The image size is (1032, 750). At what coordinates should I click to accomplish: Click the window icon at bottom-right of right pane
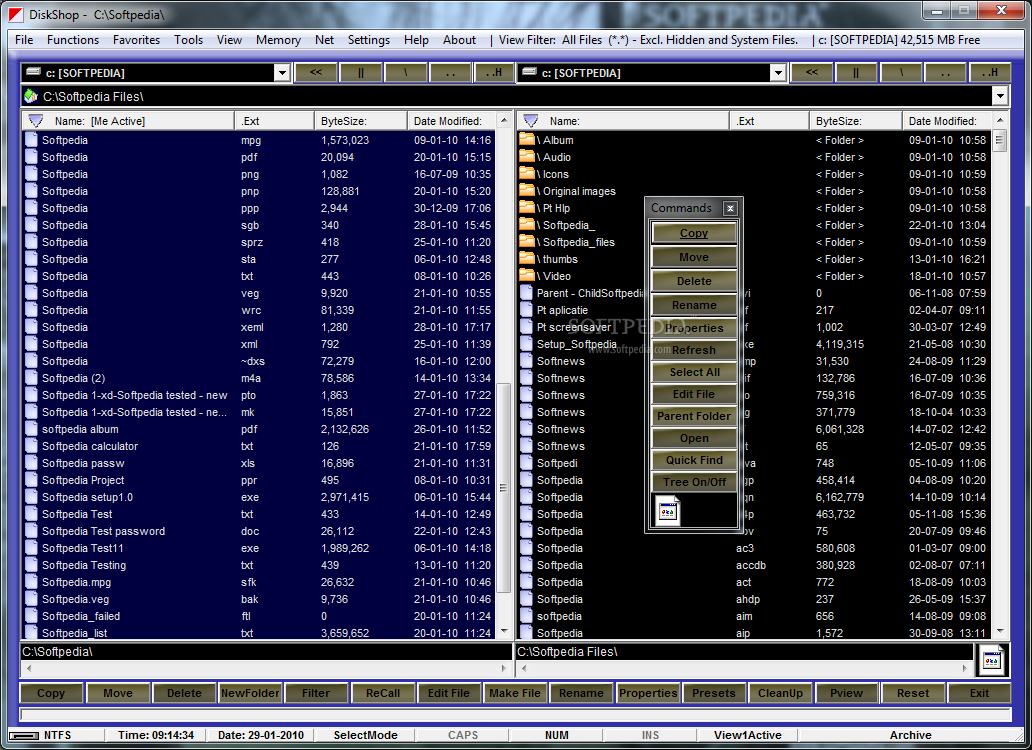[991, 659]
